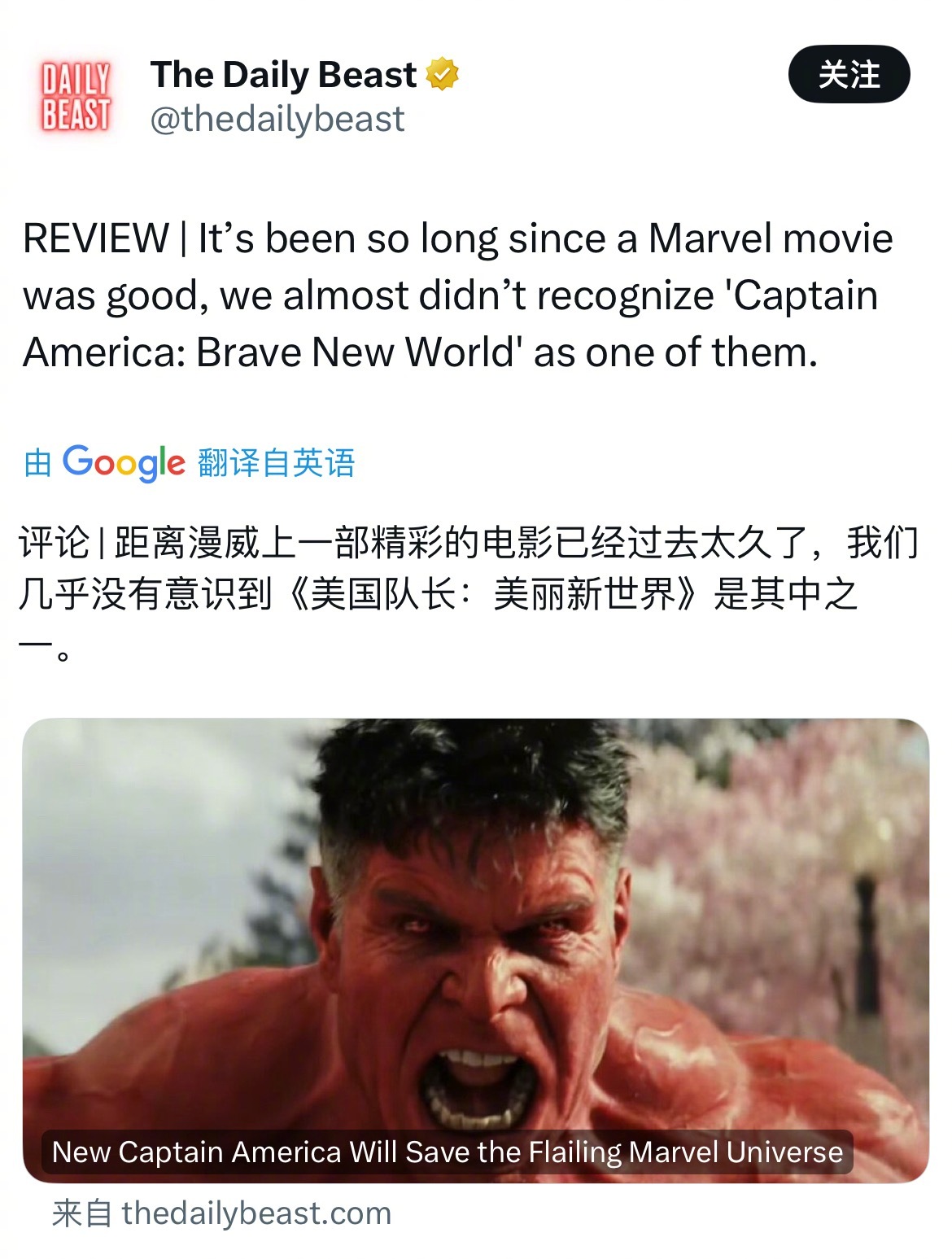This screenshot has width=952, height=1259.
Task: Tap the 翻译自英语 translation label
Action: pyautogui.click(x=277, y=462)
